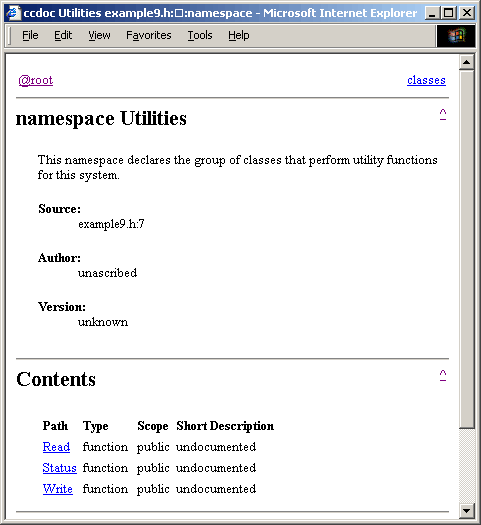The image size is (481, 525).
Task: Jump to top via caret beside namespace Utilities
Action: point(443,114)
